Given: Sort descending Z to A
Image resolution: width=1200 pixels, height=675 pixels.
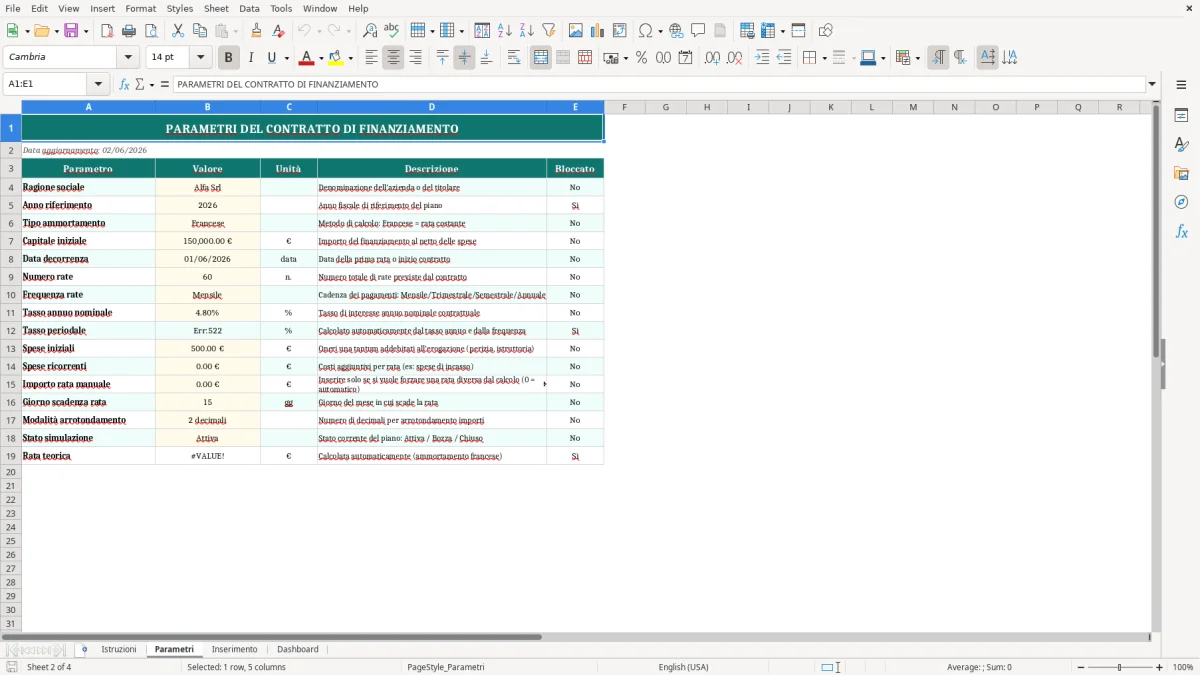Looking at the screenshot, I should tap(527, 31).
